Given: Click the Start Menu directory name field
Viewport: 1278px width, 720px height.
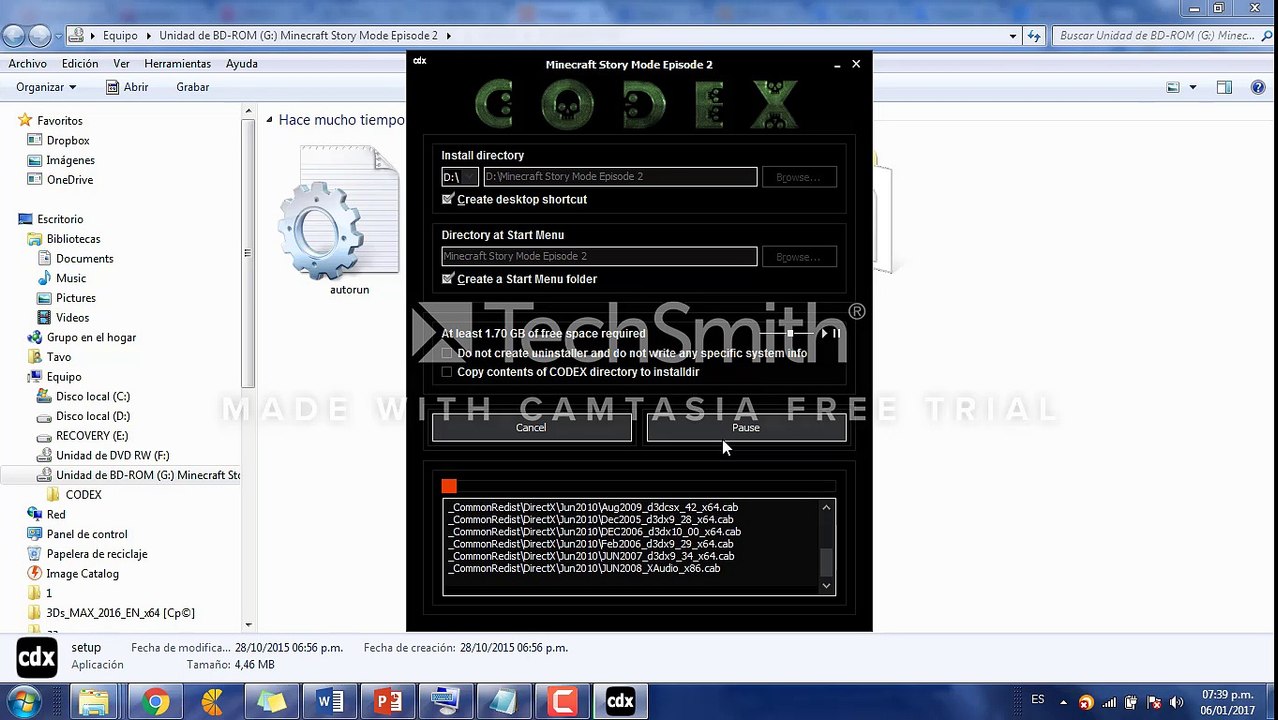Looking at the screenshot, I should pyautogui.click(x=599, y=256).
